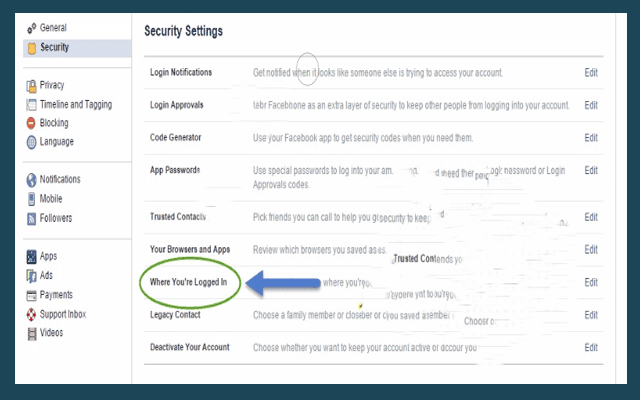
Task: Expand the Deactivate Your Account row
Action: click(x=373, y=348)
